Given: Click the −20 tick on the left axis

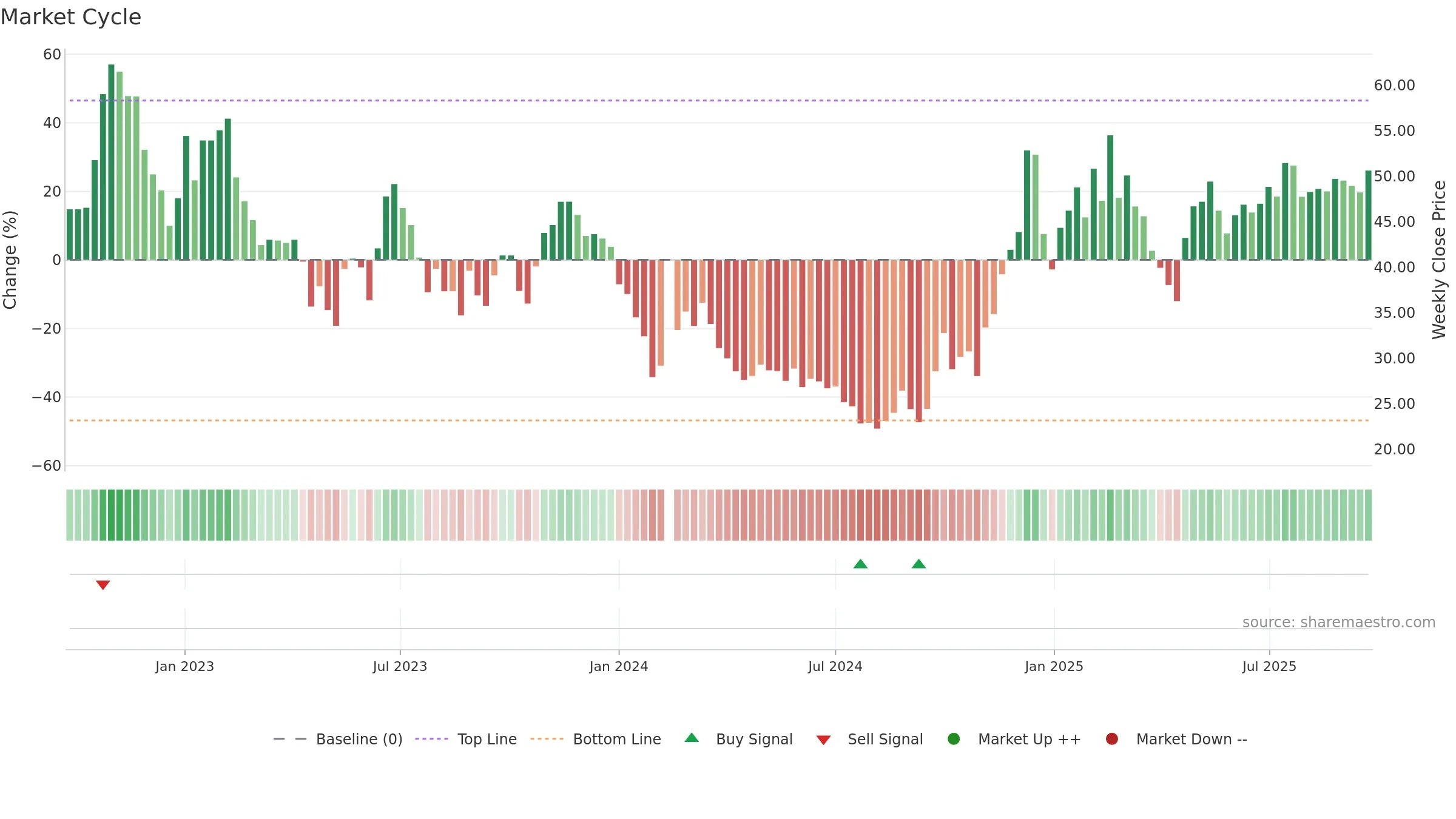Looking at the screenshot, I should 47,329.
